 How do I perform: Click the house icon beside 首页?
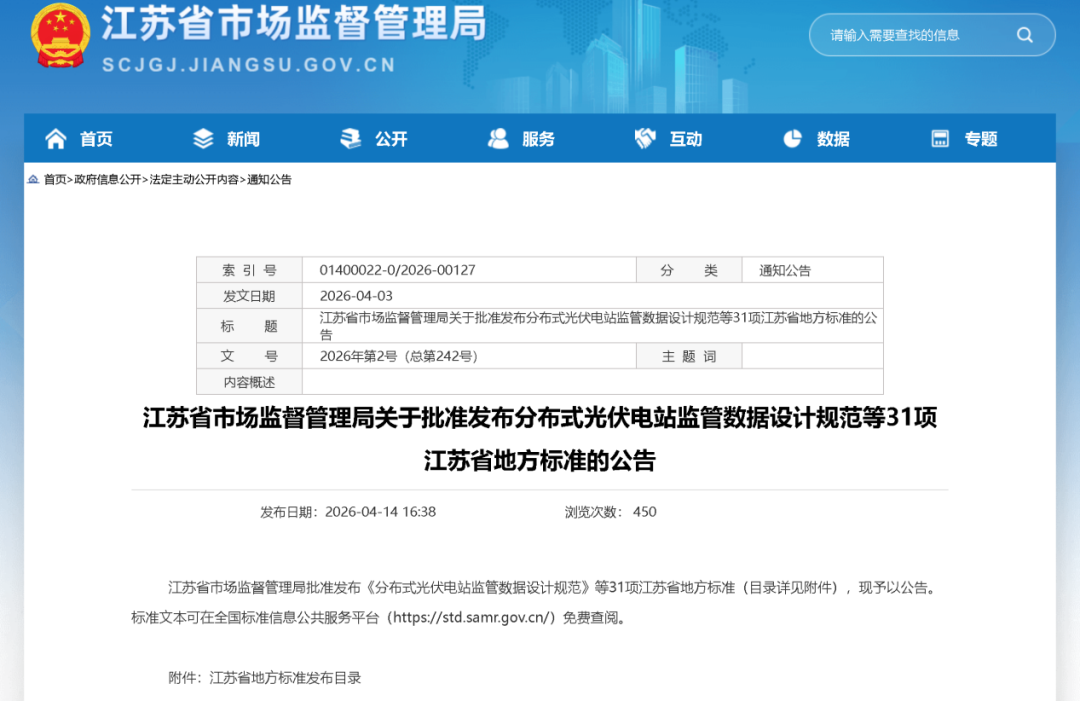(x=56, y=139)
